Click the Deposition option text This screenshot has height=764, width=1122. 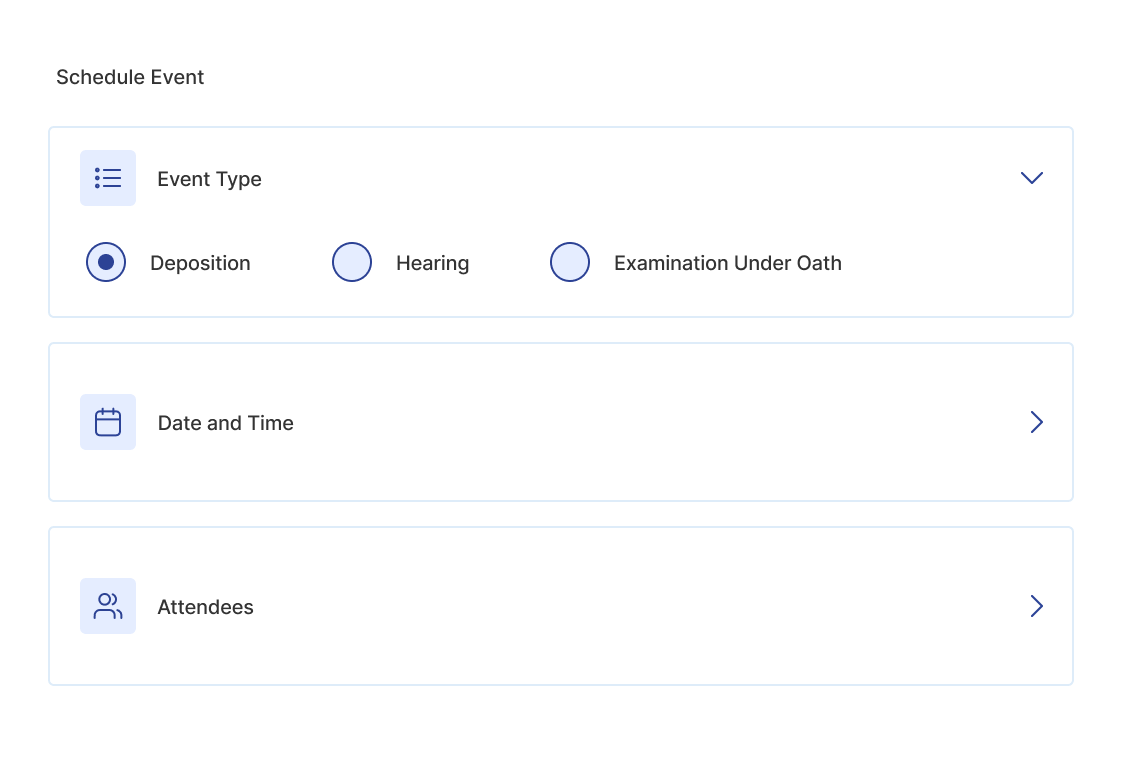click(x=200, y=263)
